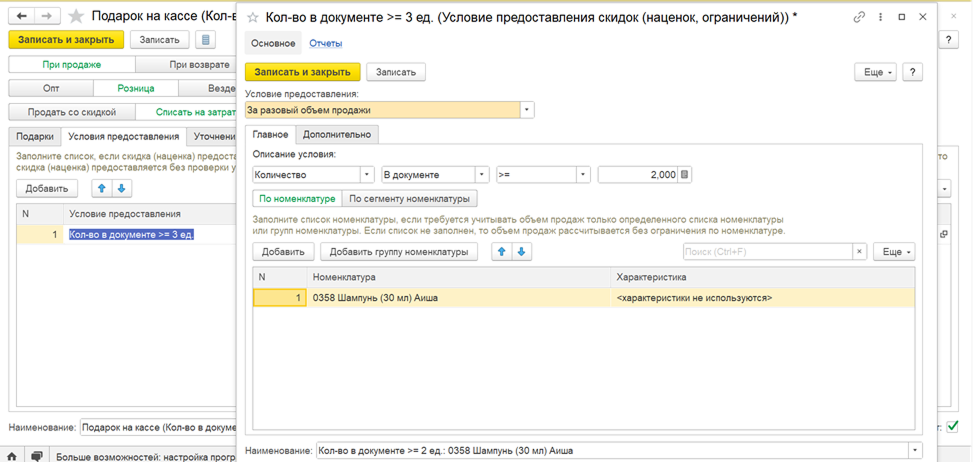Select the При продаже toggle
The width and height of the screenshot is (974, 462).
[72, 65]
